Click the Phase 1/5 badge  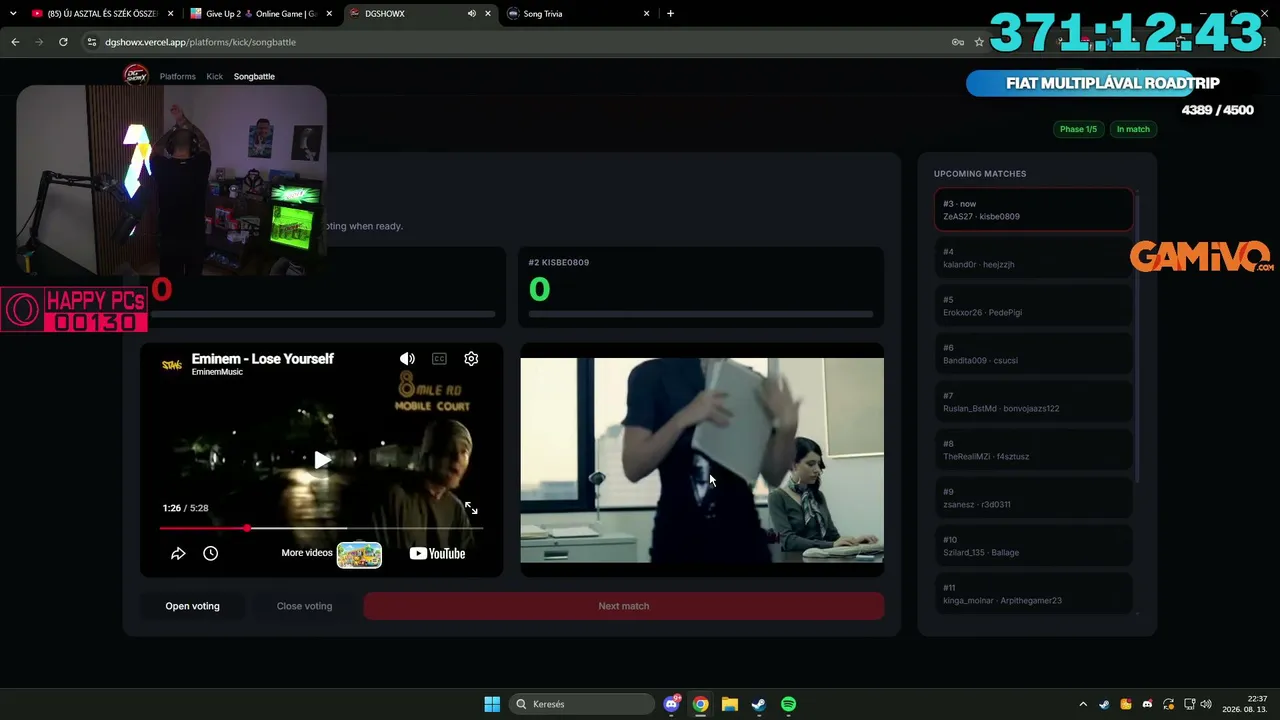point(1078,129)
